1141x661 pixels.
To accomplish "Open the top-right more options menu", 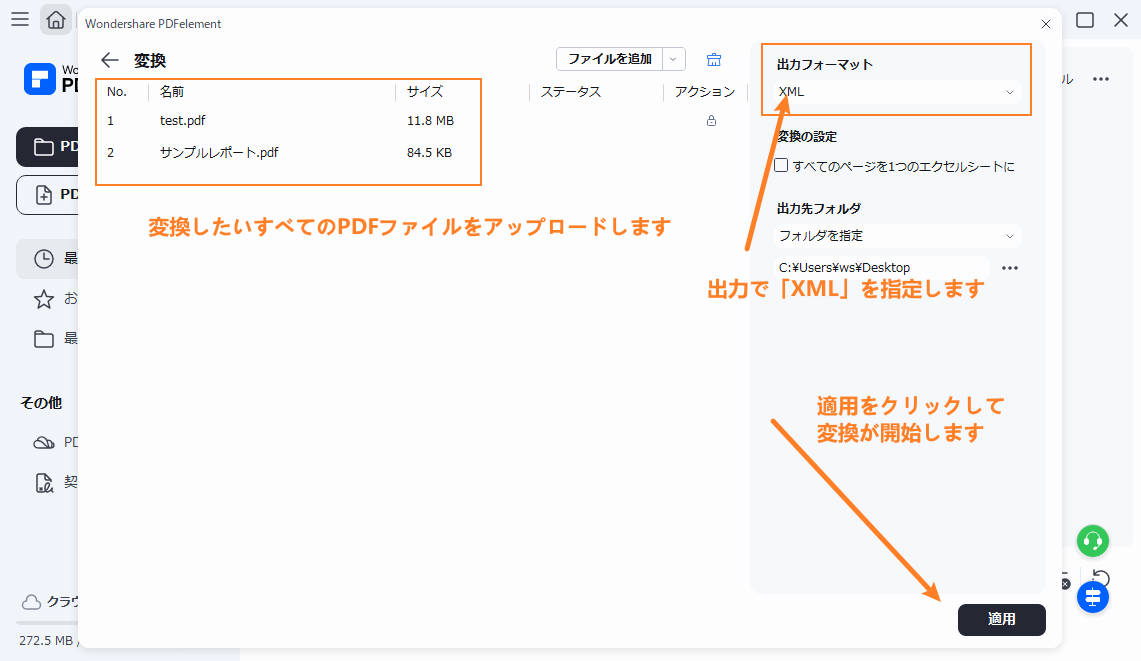I will (1101, 79).
